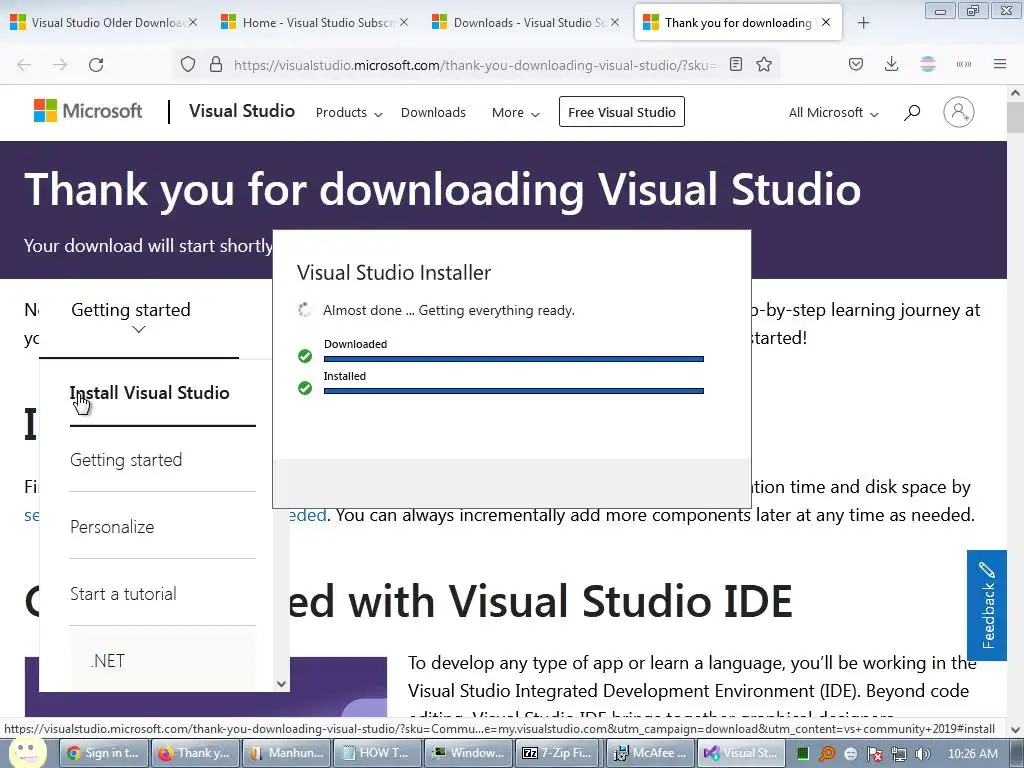
Task: Click the page vertical scrollbar thumb
Action: pyautogui.click(x=1015, y=118)
